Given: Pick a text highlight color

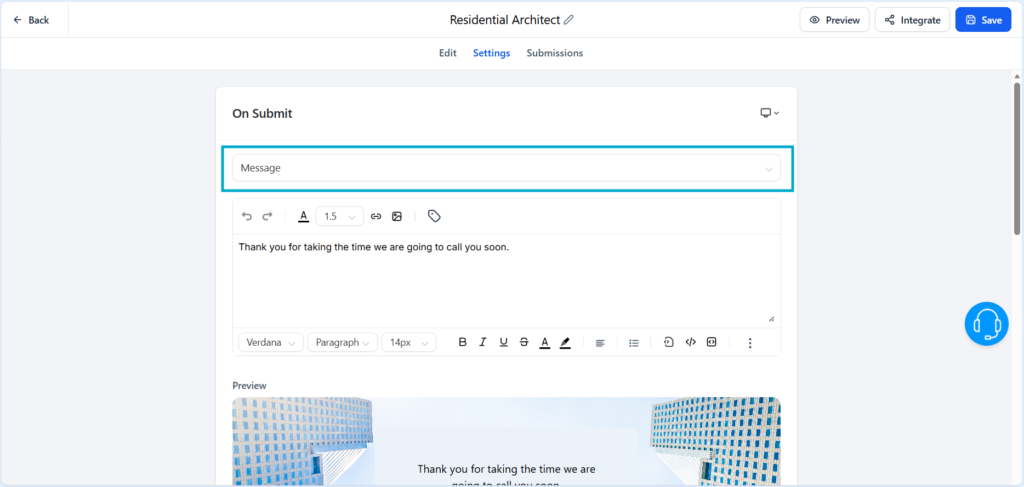Looking at the screenshot, I should (x=565, y=342).
